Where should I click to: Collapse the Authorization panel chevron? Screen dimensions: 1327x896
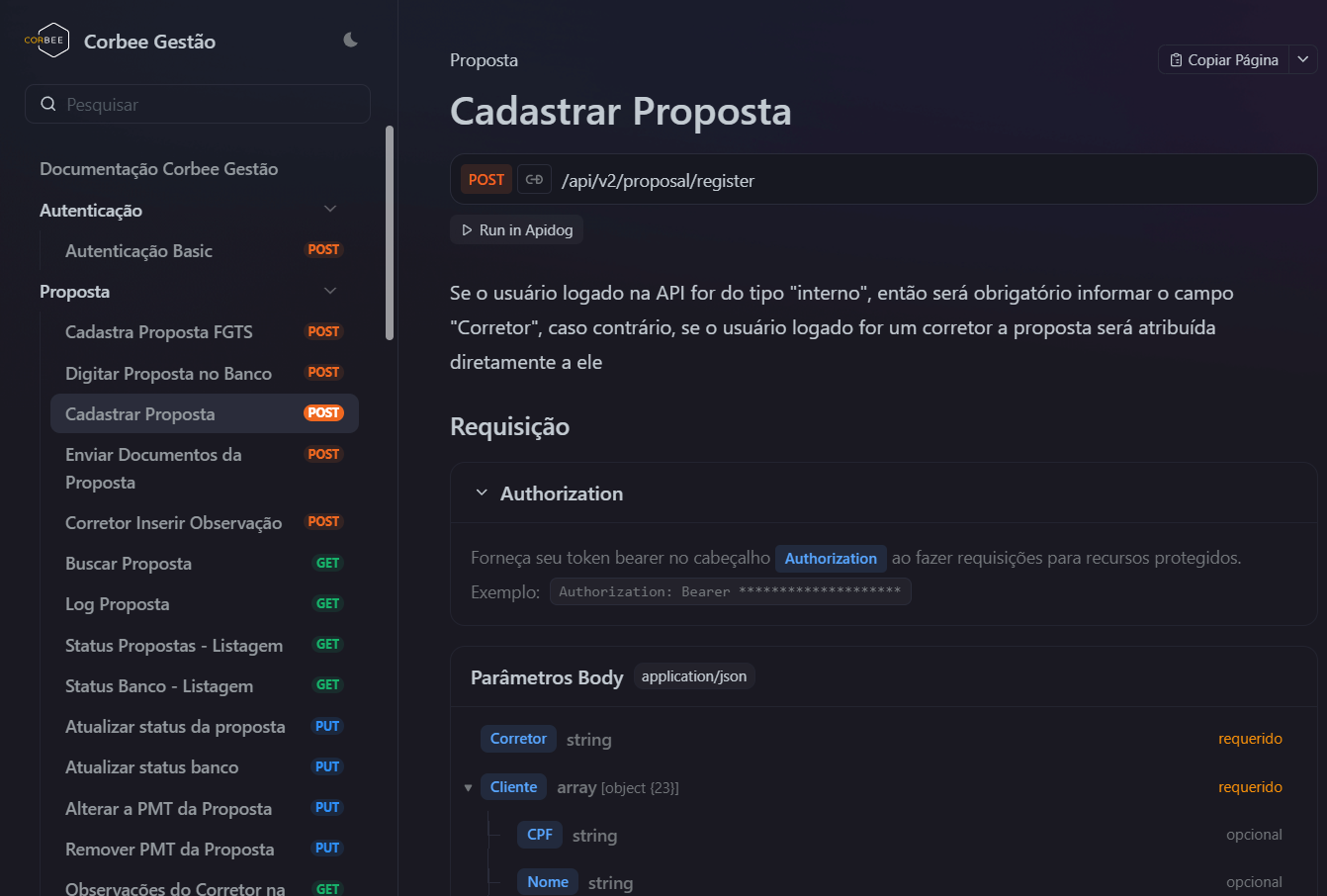482,493
